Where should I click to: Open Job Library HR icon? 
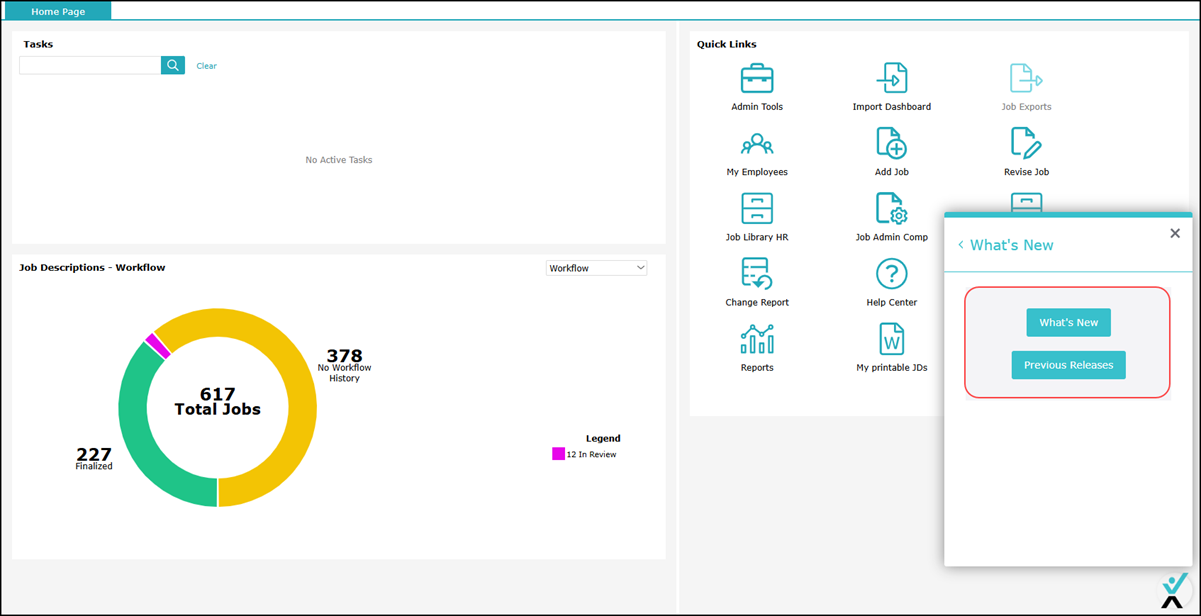point(756,209)
